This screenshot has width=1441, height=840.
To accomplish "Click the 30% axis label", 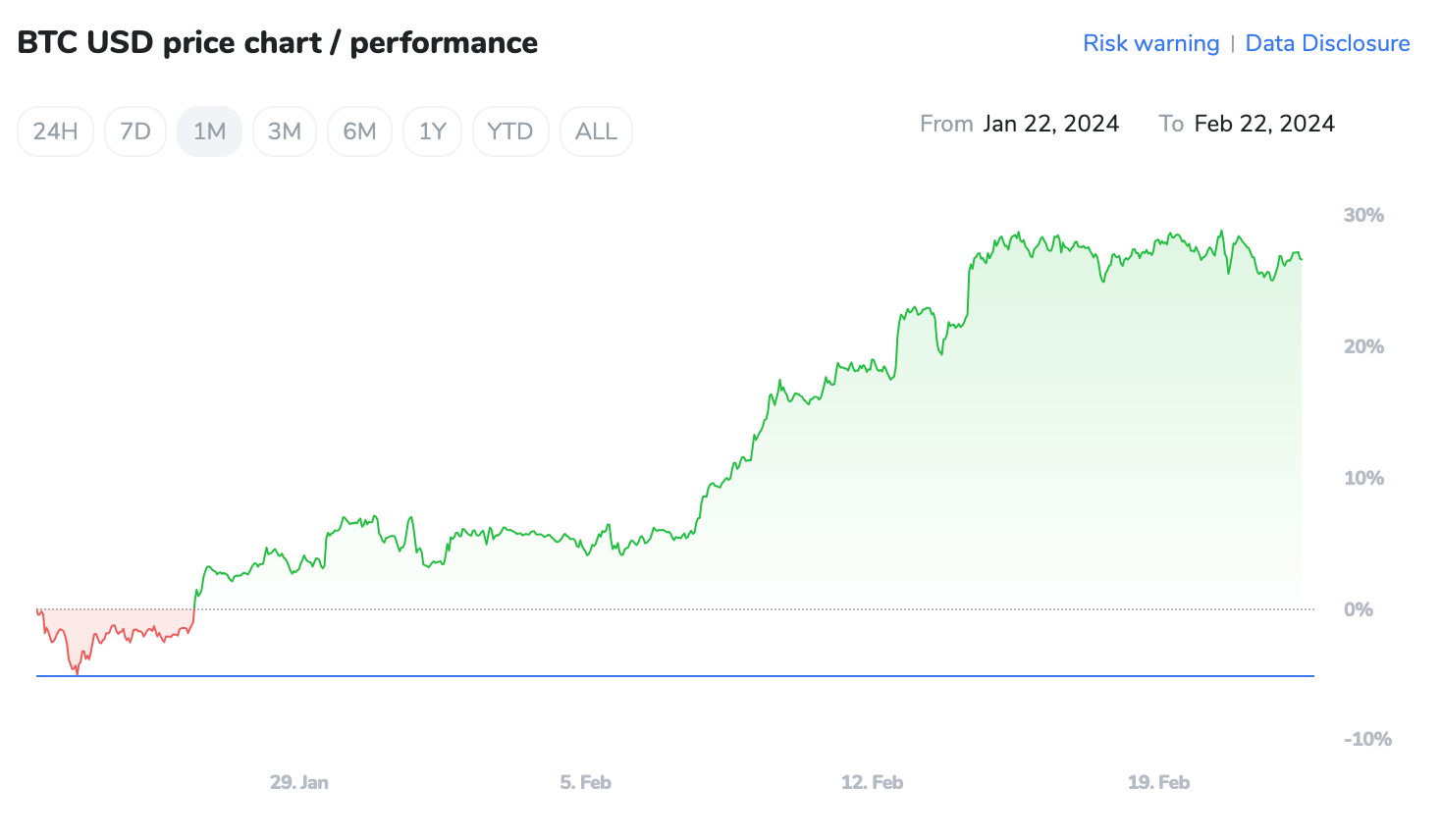I will [x=1364, y=214].
